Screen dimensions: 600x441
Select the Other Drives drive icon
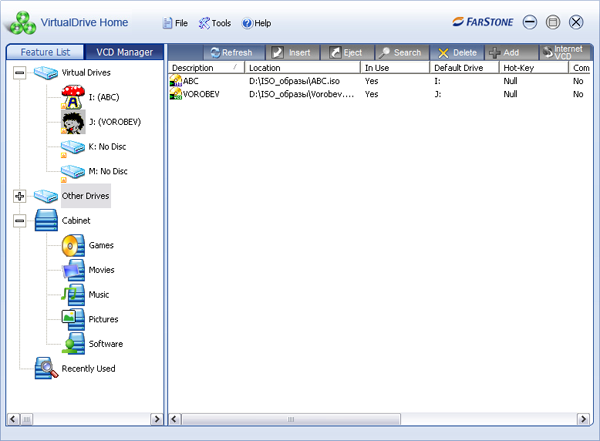(46, 196)
